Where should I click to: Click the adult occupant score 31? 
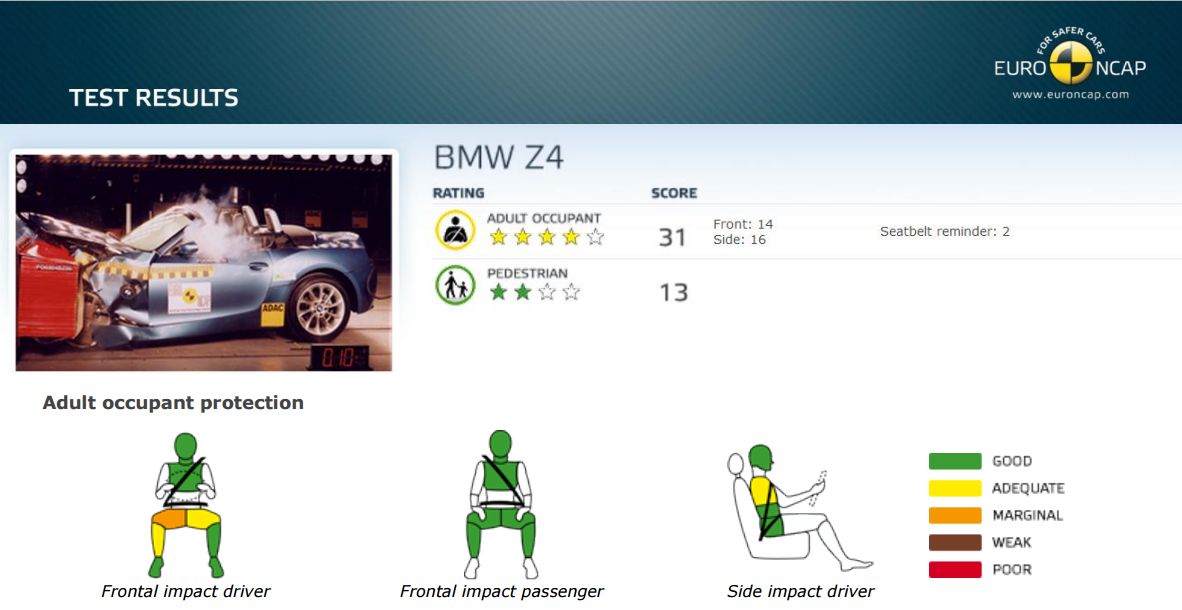[672, 238]
